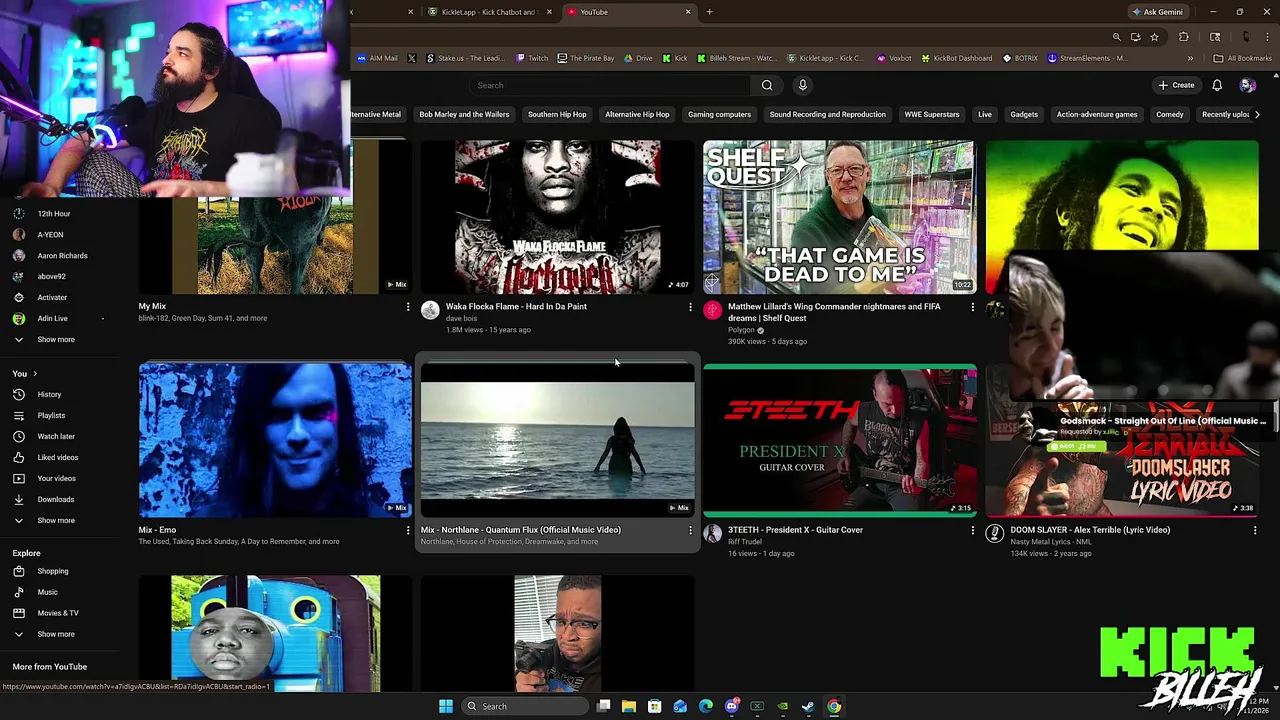Open a new browser tab
Screen dimensions: 1280x720
click(x=709, y=12)
